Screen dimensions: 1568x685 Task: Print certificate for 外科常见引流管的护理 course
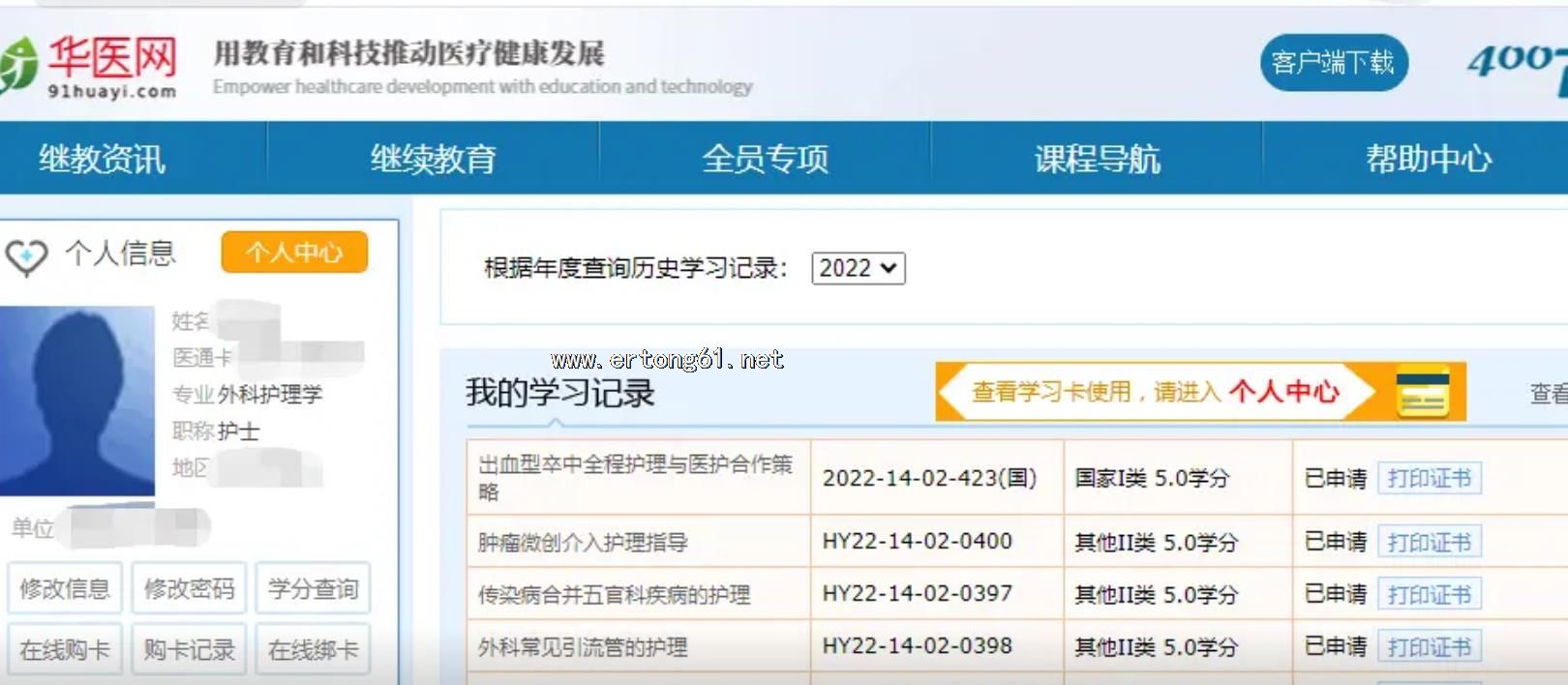[x=1429, y=646]
